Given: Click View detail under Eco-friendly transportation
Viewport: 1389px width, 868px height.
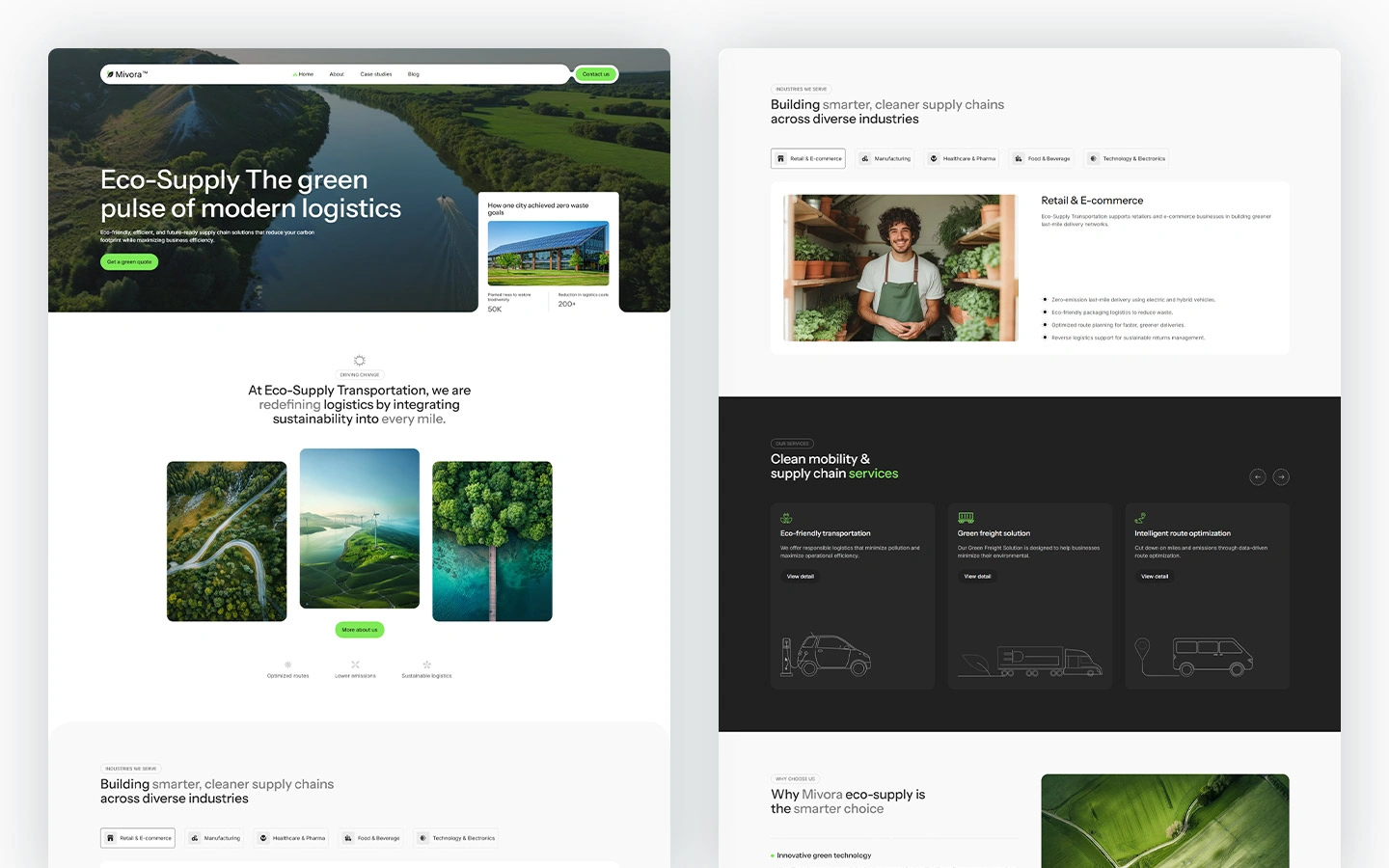Looking at the screenshot, I should (x=801, y=577).
